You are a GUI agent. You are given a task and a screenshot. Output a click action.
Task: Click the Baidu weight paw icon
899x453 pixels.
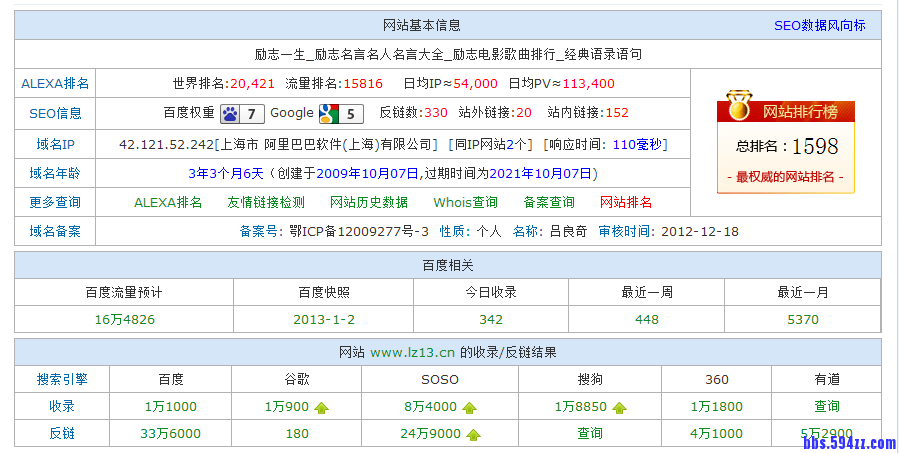coord(242,114)
